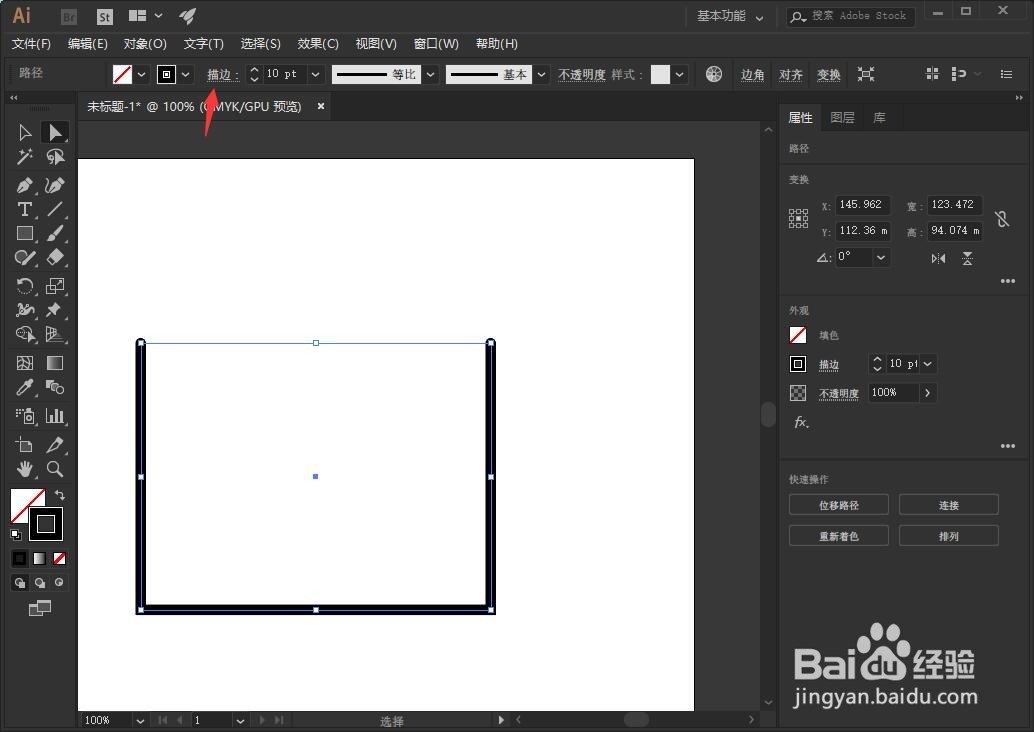Click the 位移路径 button
This screenshot has width=1034, height=732.
coord(839,505)
